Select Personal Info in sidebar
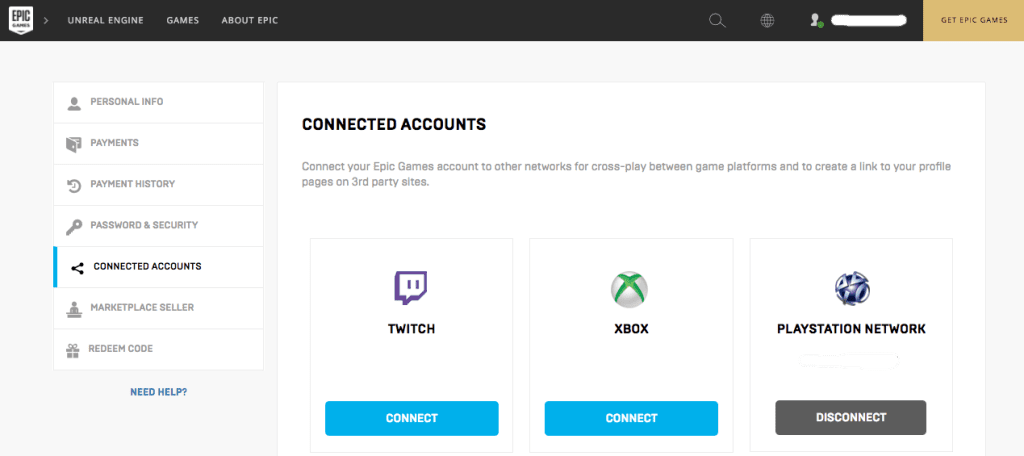This screenshot has height=456, width=1024. coord(126,102)
